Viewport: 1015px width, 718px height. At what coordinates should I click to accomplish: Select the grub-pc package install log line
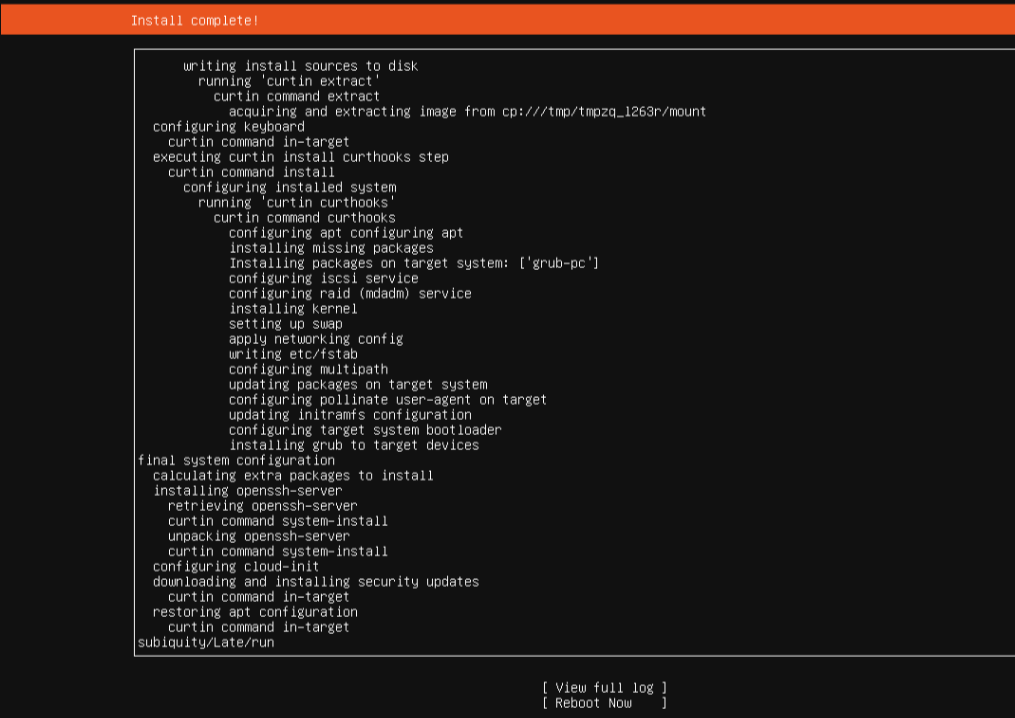(413, 263)
